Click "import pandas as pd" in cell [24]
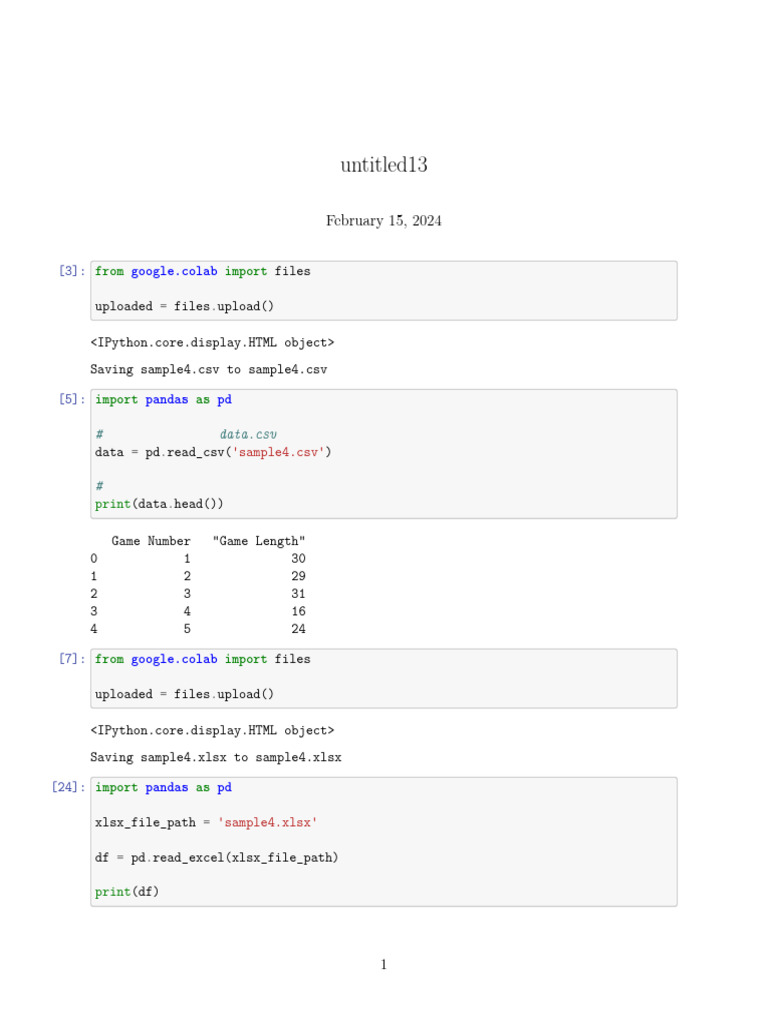This screenshot has width=768, height=1024. click(x=163, y=787)
